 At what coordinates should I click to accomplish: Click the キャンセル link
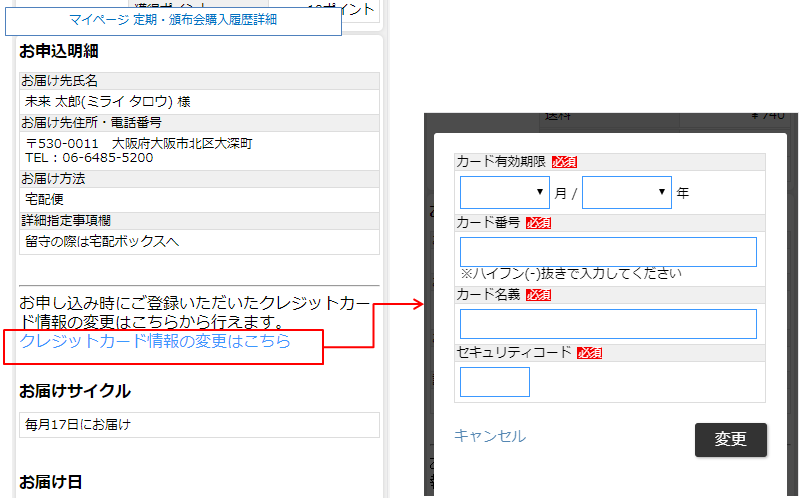coord(490,436)
